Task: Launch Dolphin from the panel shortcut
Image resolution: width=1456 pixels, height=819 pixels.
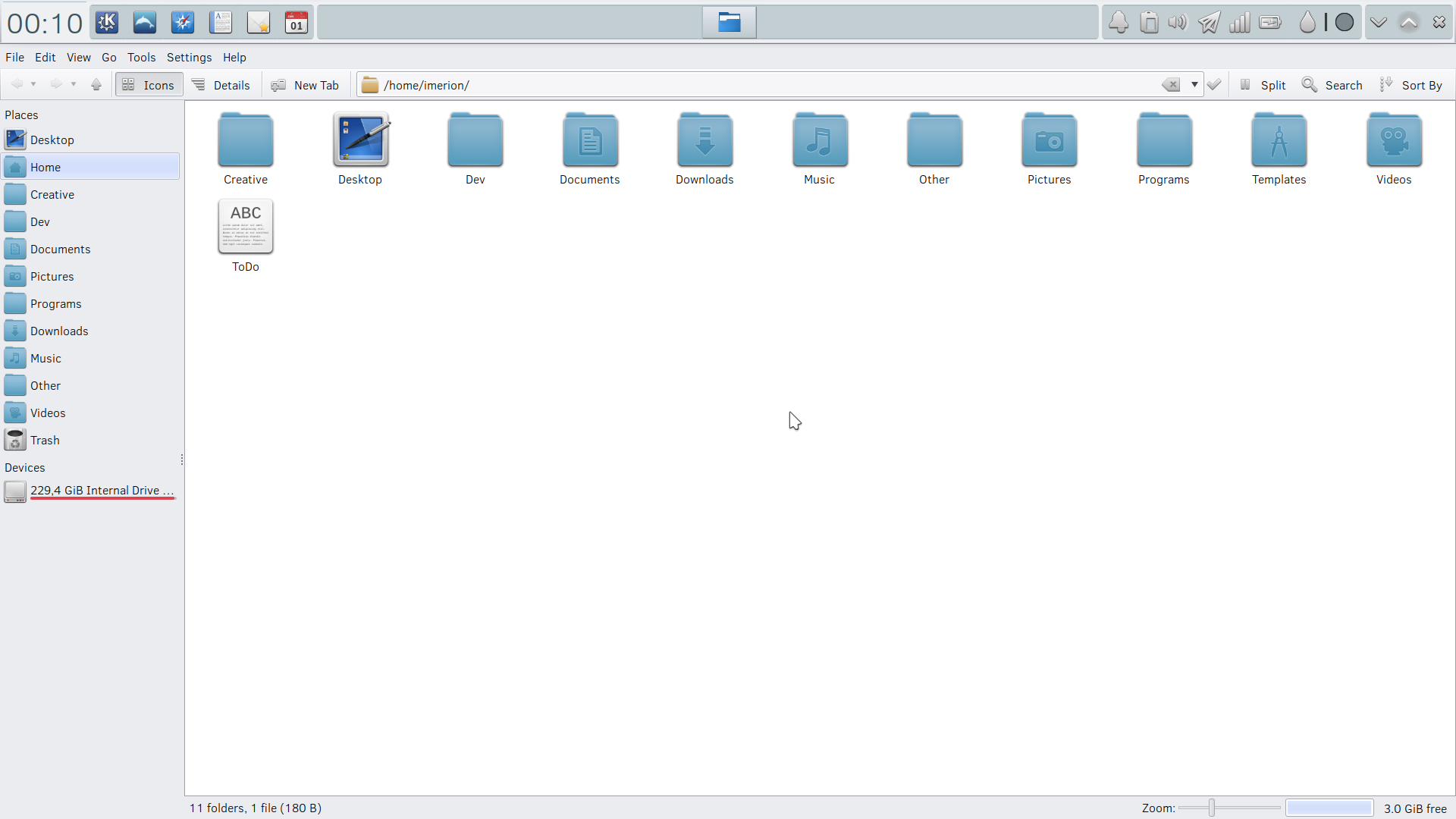Action: point(145,23)
